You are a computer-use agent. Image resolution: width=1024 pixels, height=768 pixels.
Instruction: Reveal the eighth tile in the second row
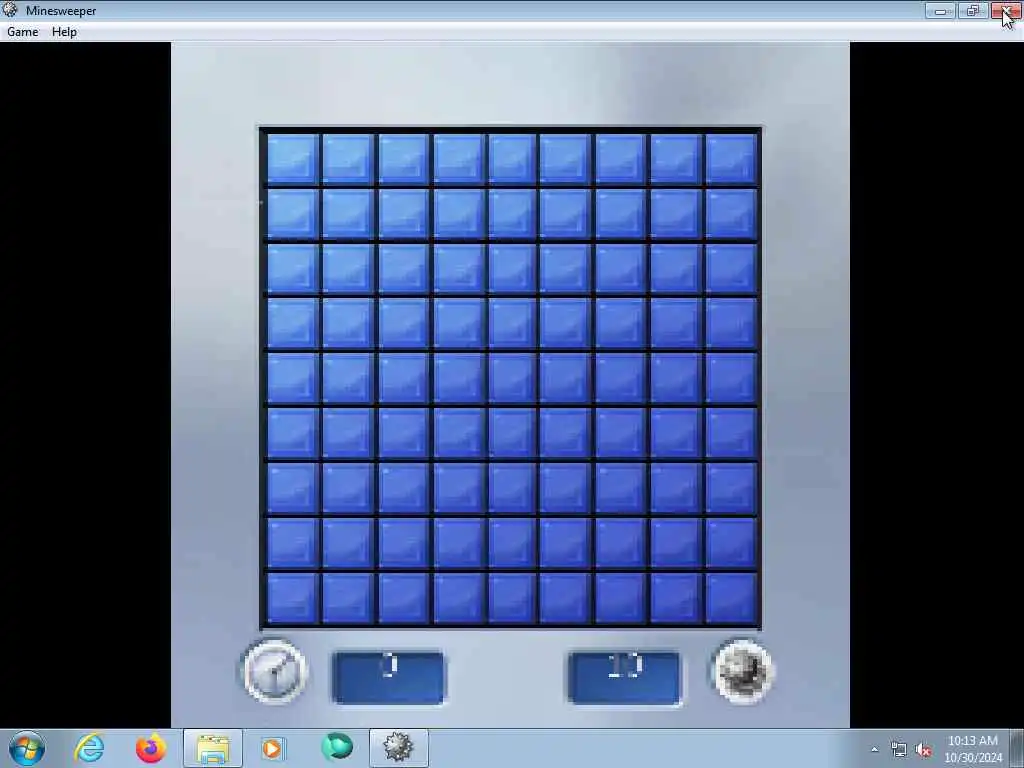675,214
